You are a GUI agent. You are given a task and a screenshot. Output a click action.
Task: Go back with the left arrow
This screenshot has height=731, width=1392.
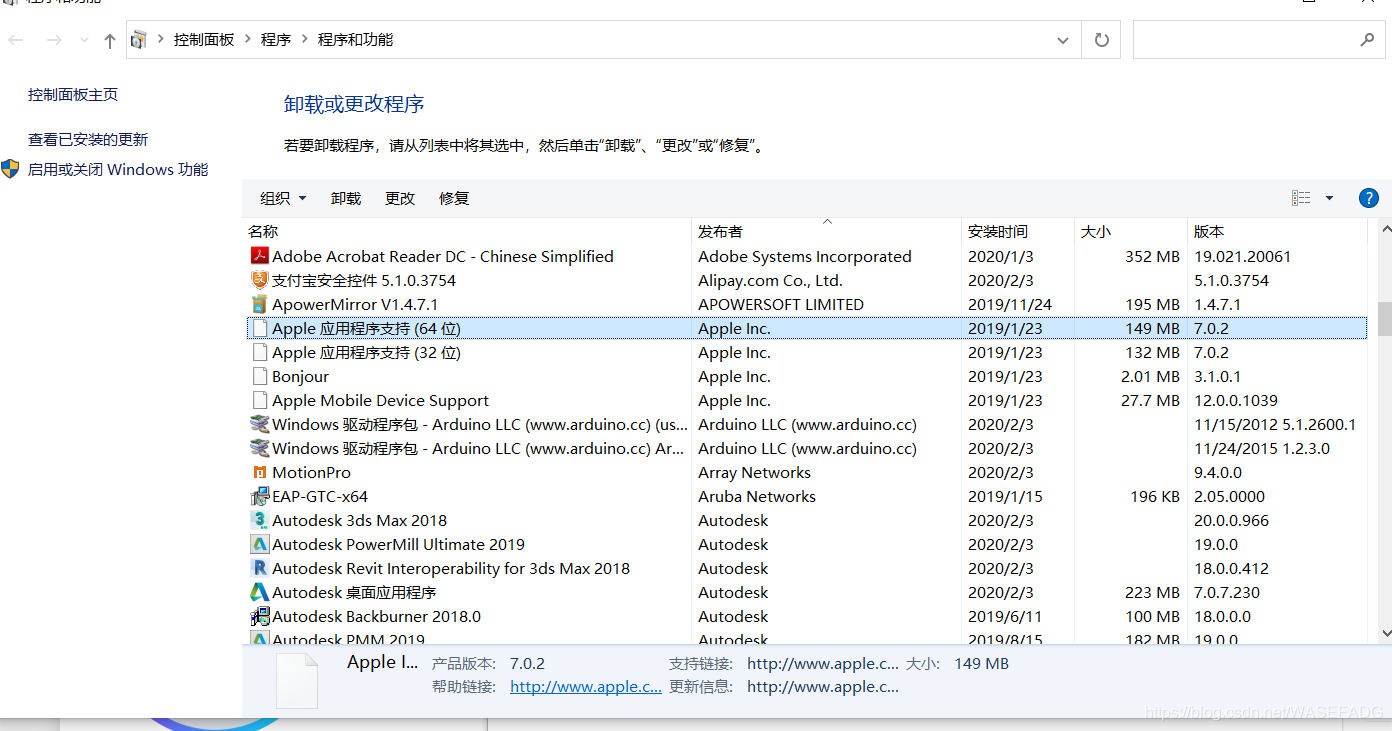[x=16, y=40]
